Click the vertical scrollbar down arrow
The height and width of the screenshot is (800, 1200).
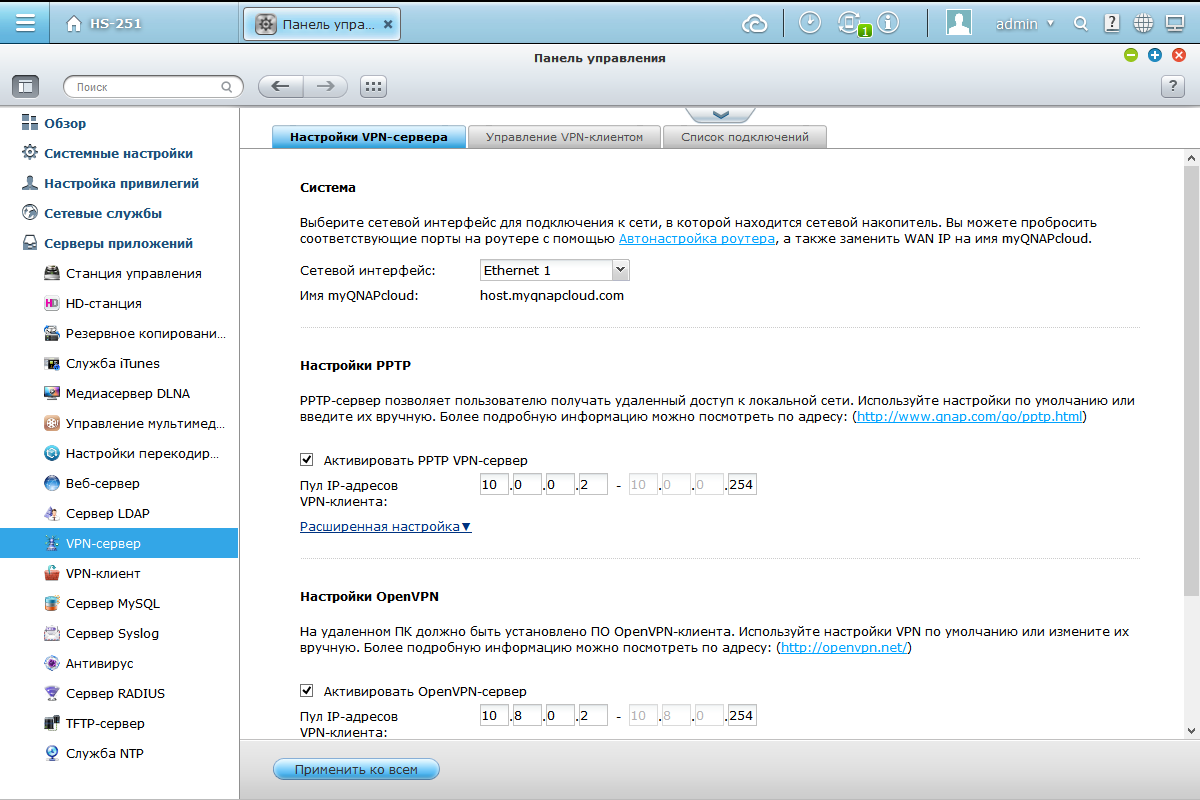tap(1191, 731)
